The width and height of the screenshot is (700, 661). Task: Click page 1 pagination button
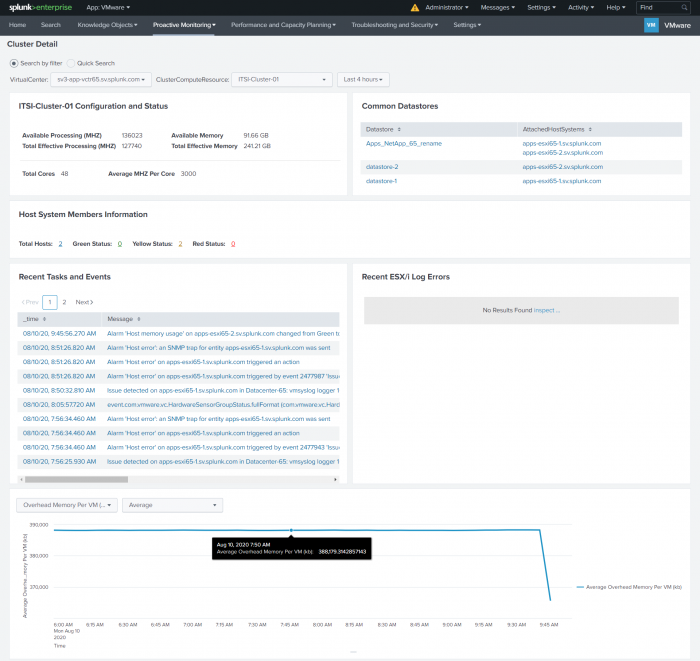click(50, 302)
